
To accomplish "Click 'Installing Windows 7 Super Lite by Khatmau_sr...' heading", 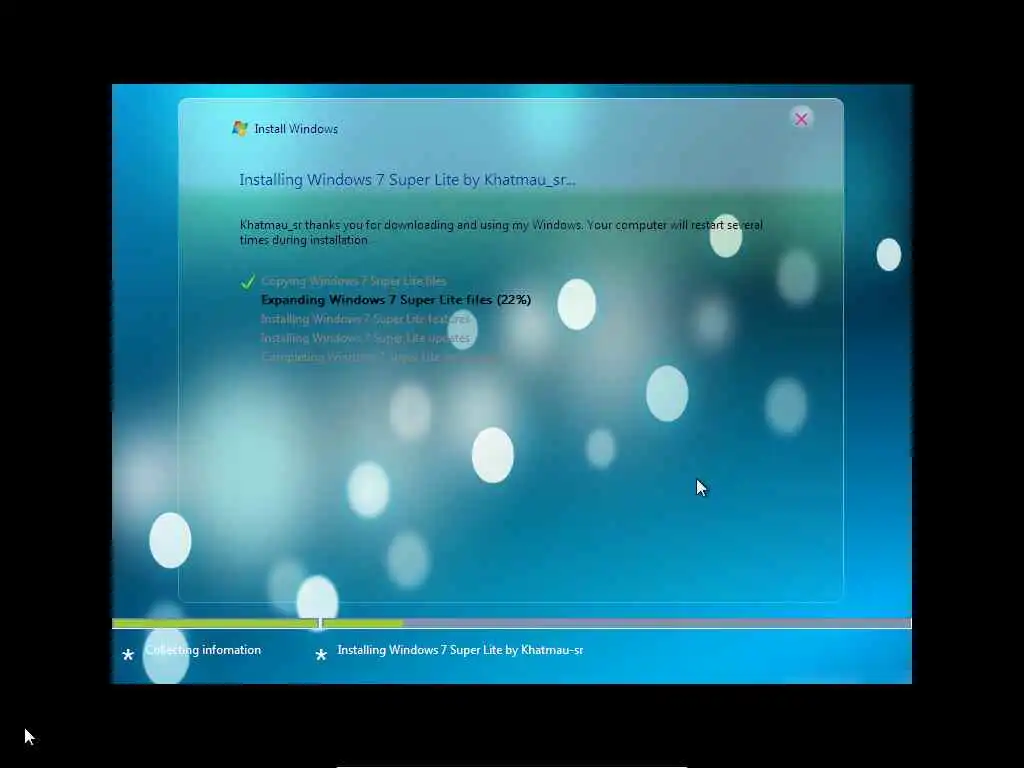I will coord(408,180).
